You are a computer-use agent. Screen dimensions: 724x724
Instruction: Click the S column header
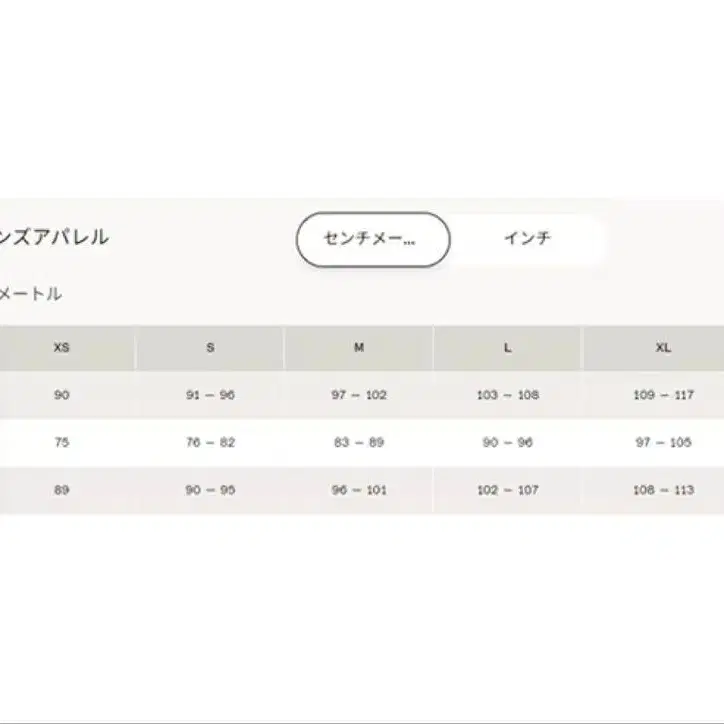click(210, 348)
